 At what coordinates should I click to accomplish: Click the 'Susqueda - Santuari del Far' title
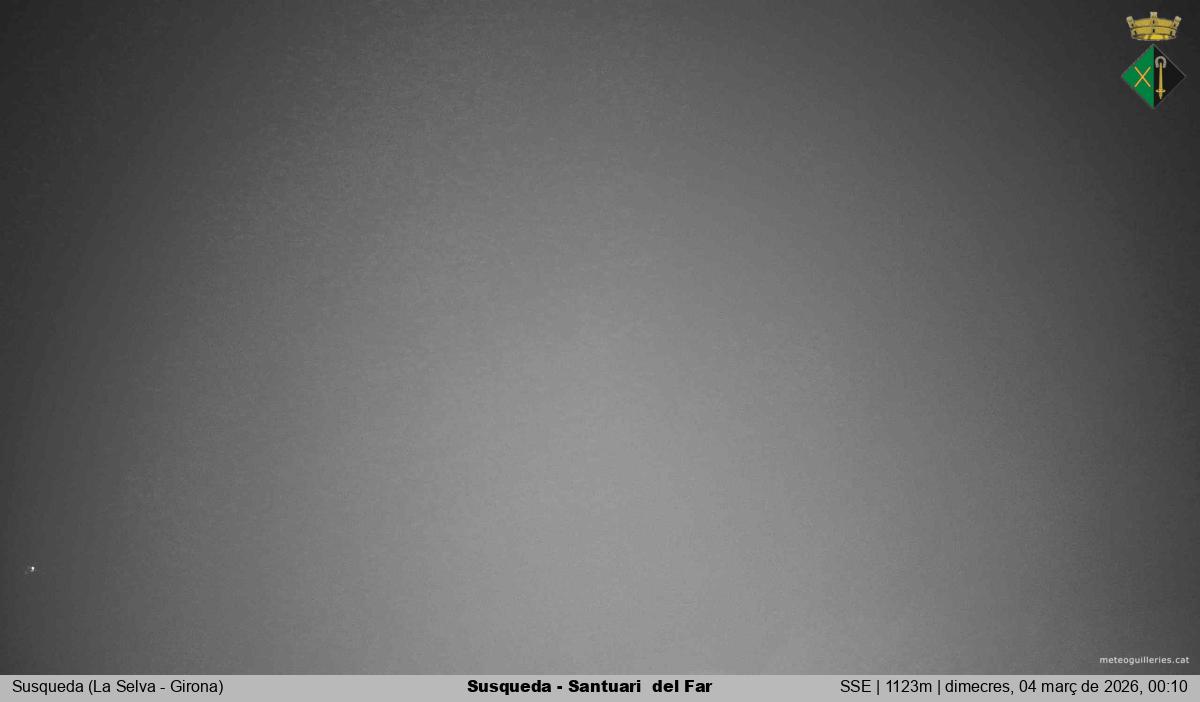point(589,687)
